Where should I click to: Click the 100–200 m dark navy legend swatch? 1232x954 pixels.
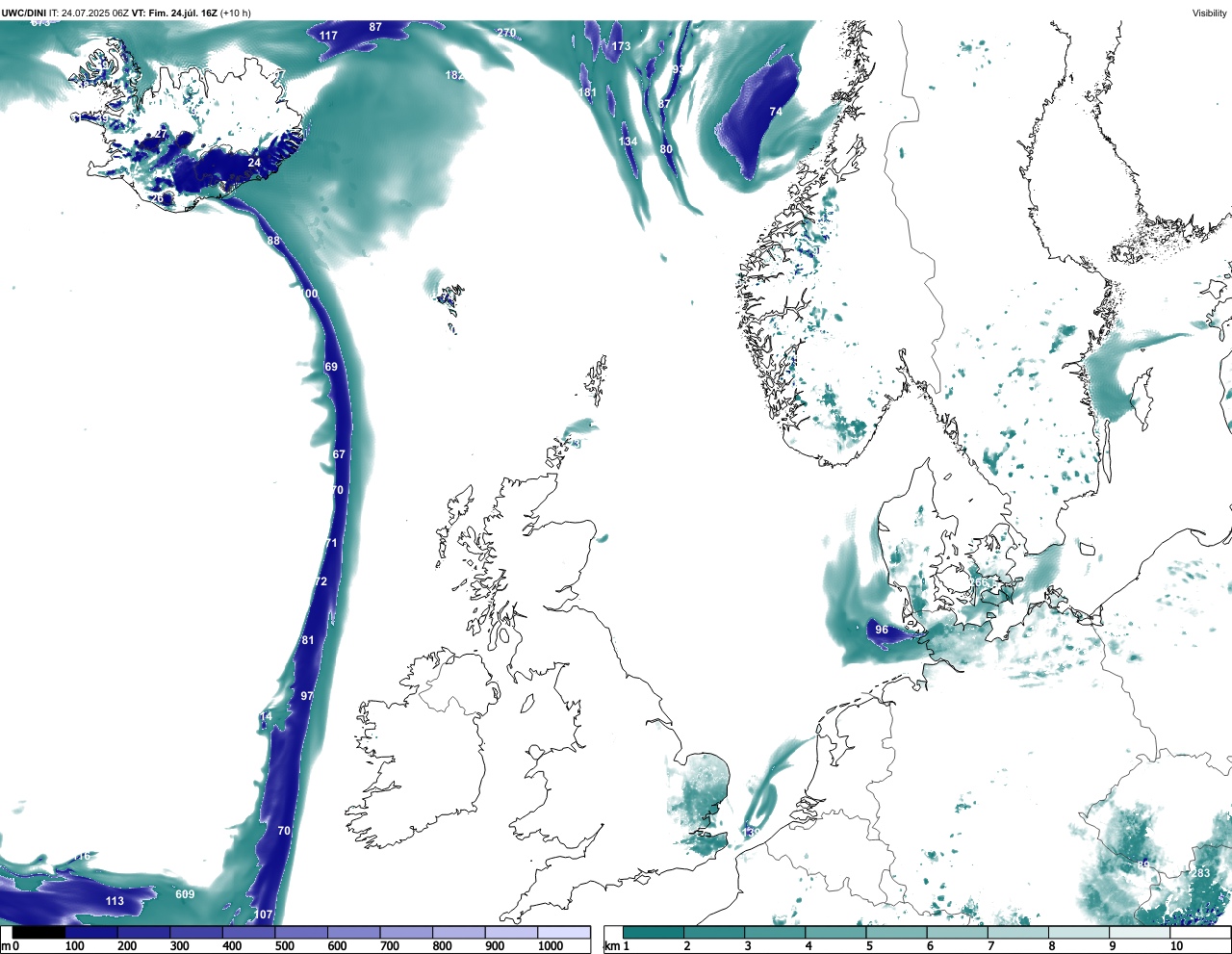click(x=91, y=932)
